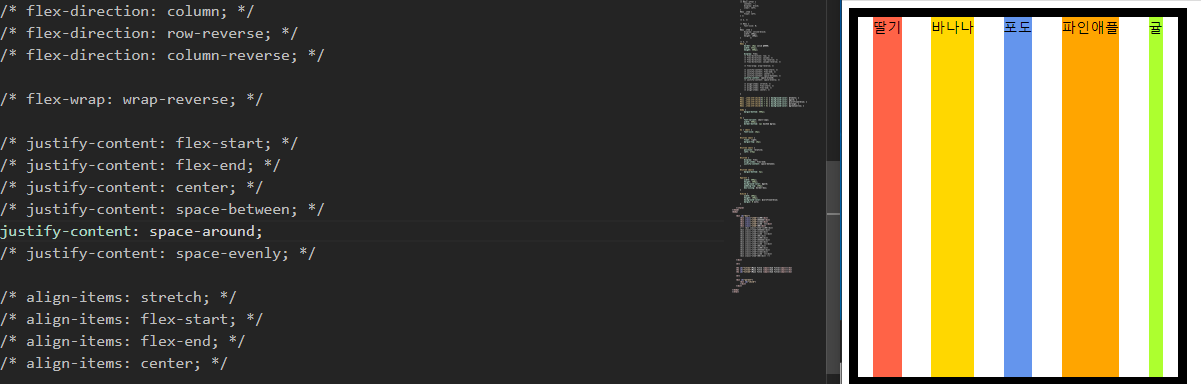Click the line 'align-items: flex-start;'
The image size is (1201, 384).
[x=132, y=319]
